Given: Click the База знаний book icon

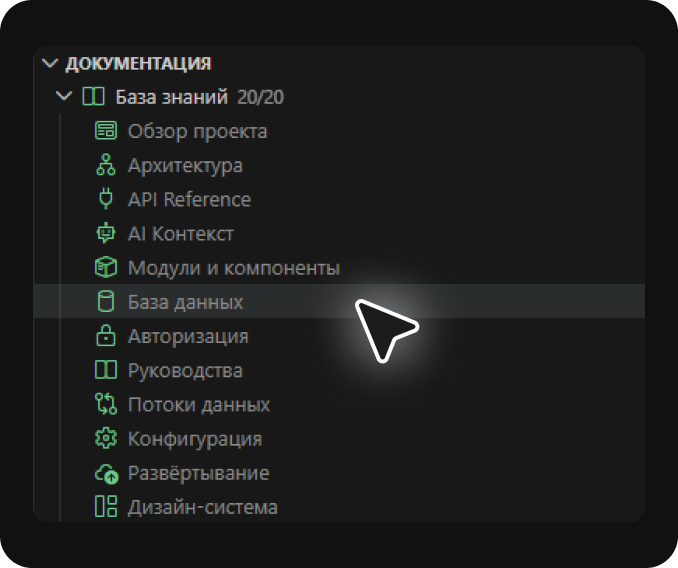Looking at the screenshot, I should (93, 97).
